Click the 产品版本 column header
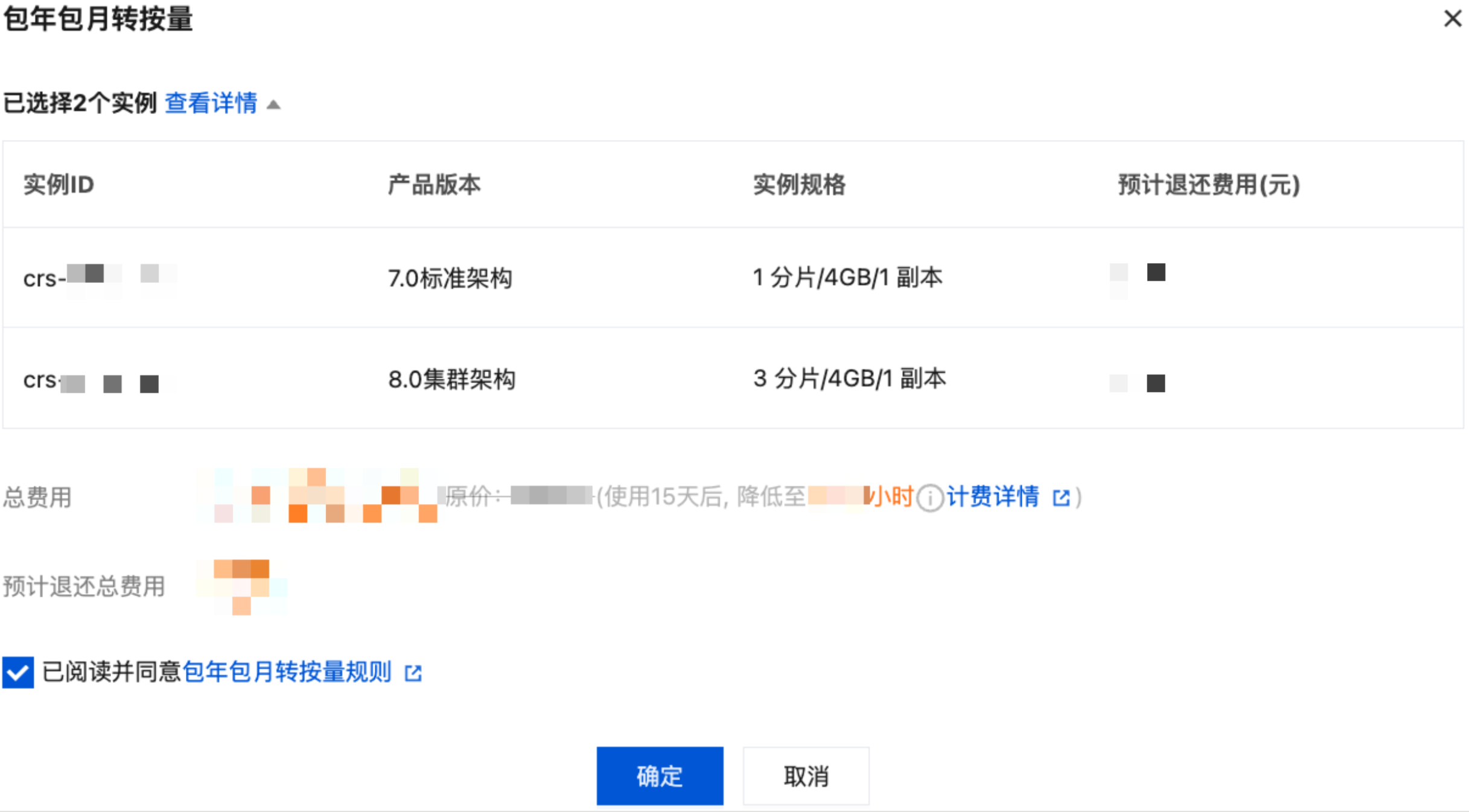Screen dimensions: 1469x812 click(434, 185)
